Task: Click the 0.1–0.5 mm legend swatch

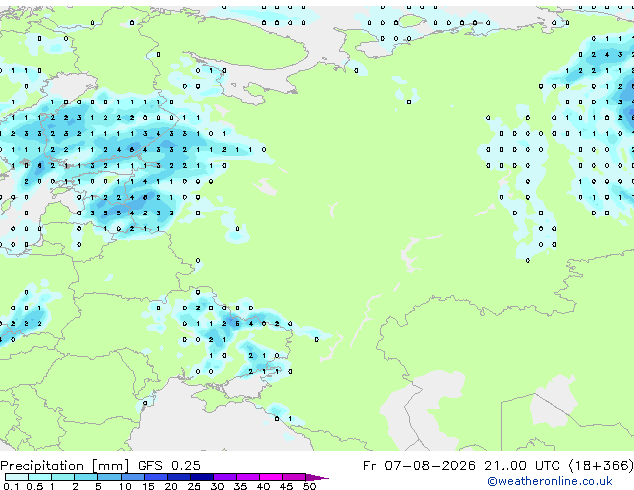Action: [x=17, y=477]
